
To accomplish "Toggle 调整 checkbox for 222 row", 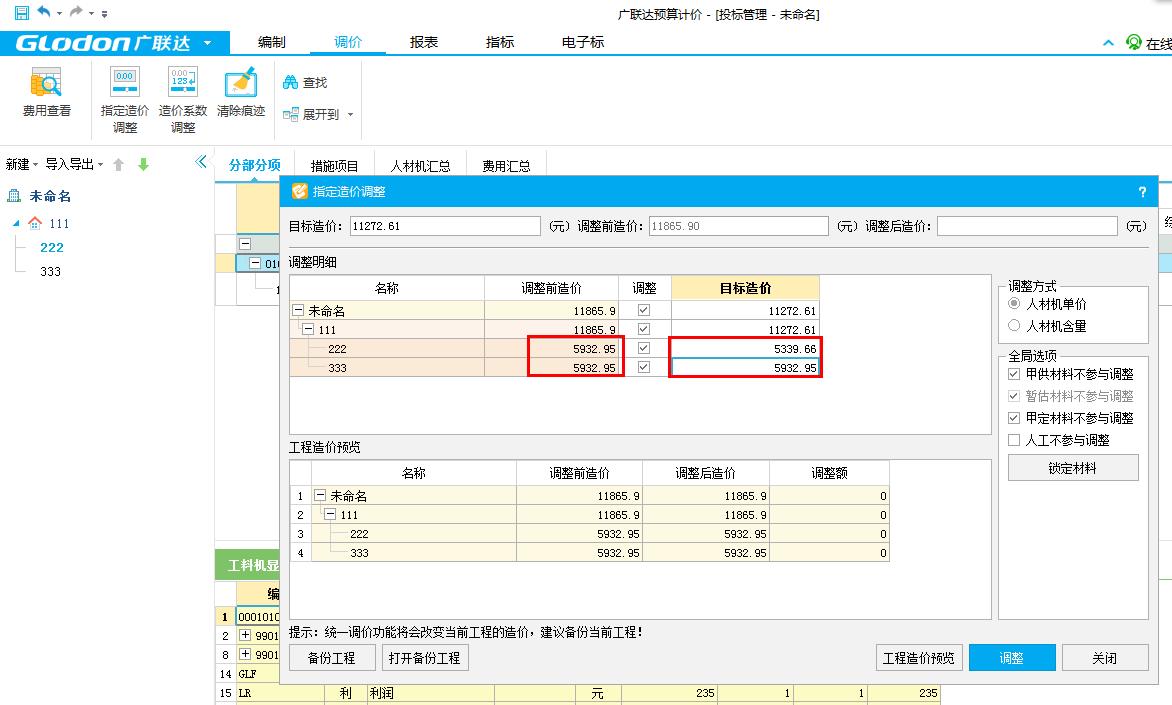I will pos(644,348).
